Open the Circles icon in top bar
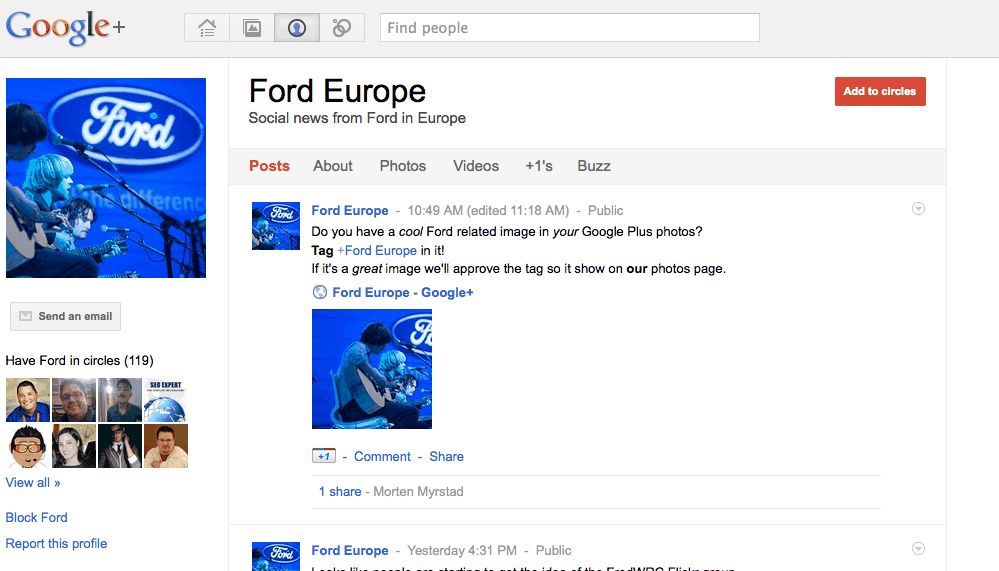Image resolution: width=999 pixels, height=571 pixels. point(342,28)
